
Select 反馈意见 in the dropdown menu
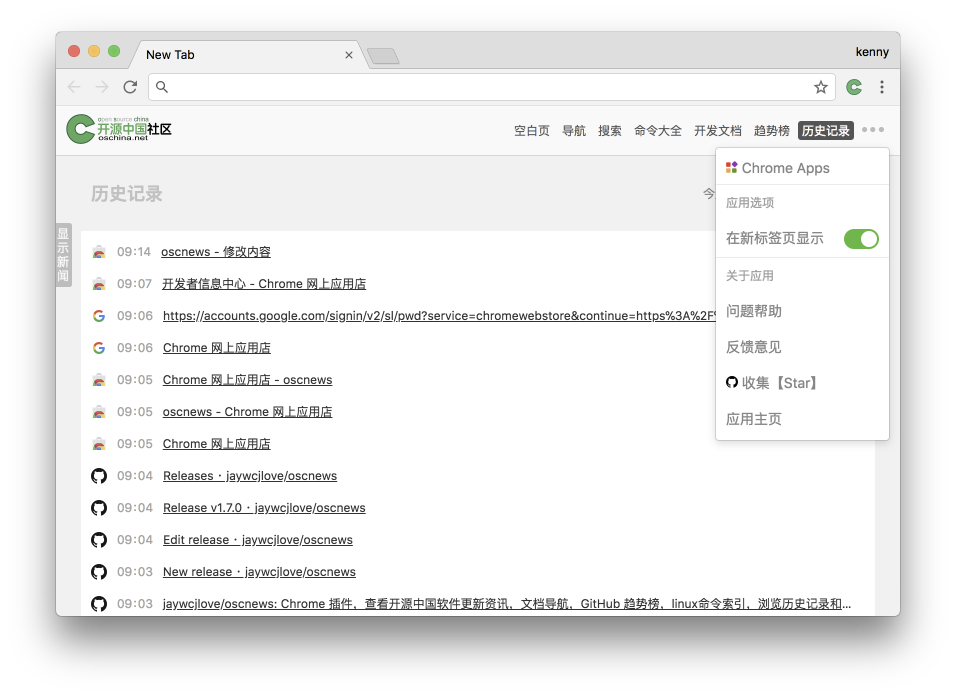[802, 347]
